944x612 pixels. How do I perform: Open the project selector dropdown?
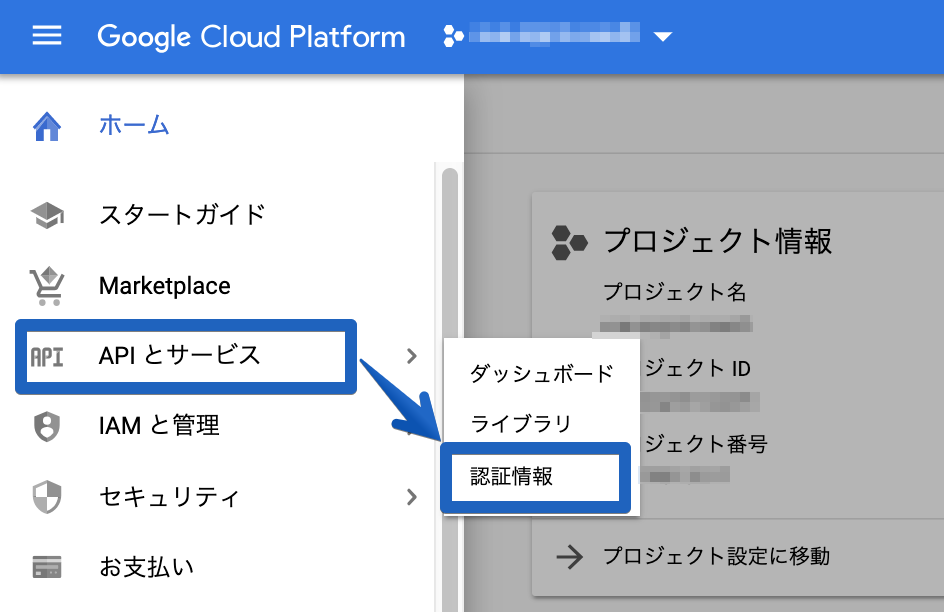coord(663,37)
